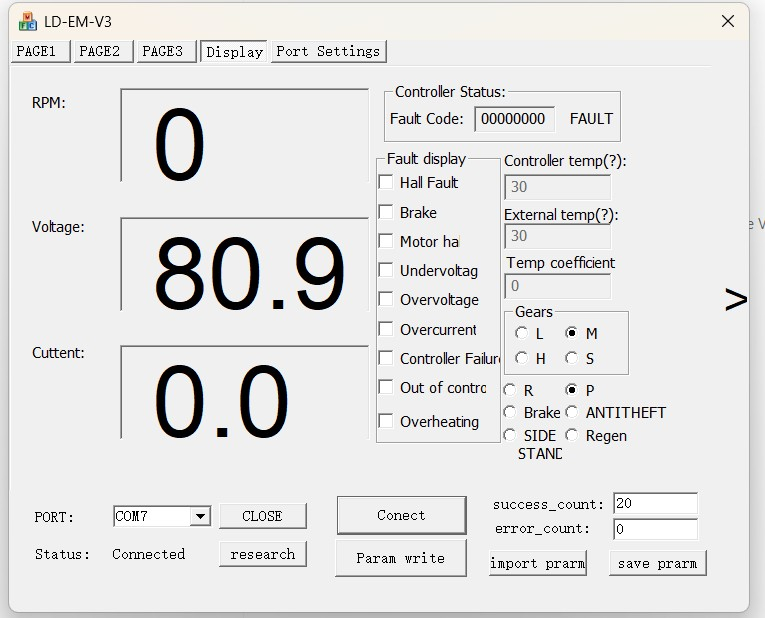Click the Param write button
This screenshot has width=765, height=618.
[x=400, y=558]
